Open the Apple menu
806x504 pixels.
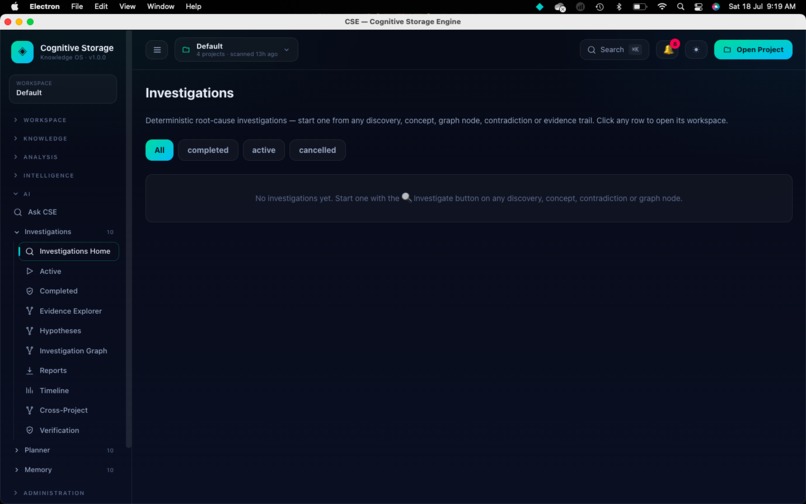pyautogui.click(x=14, y=7)
